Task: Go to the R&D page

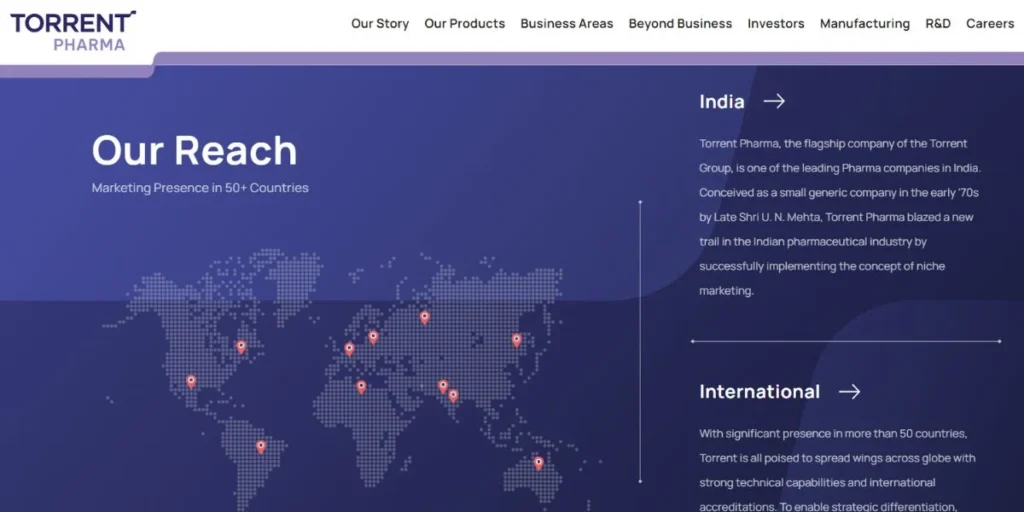Action: pyautogui.click(x=938, y=24)
